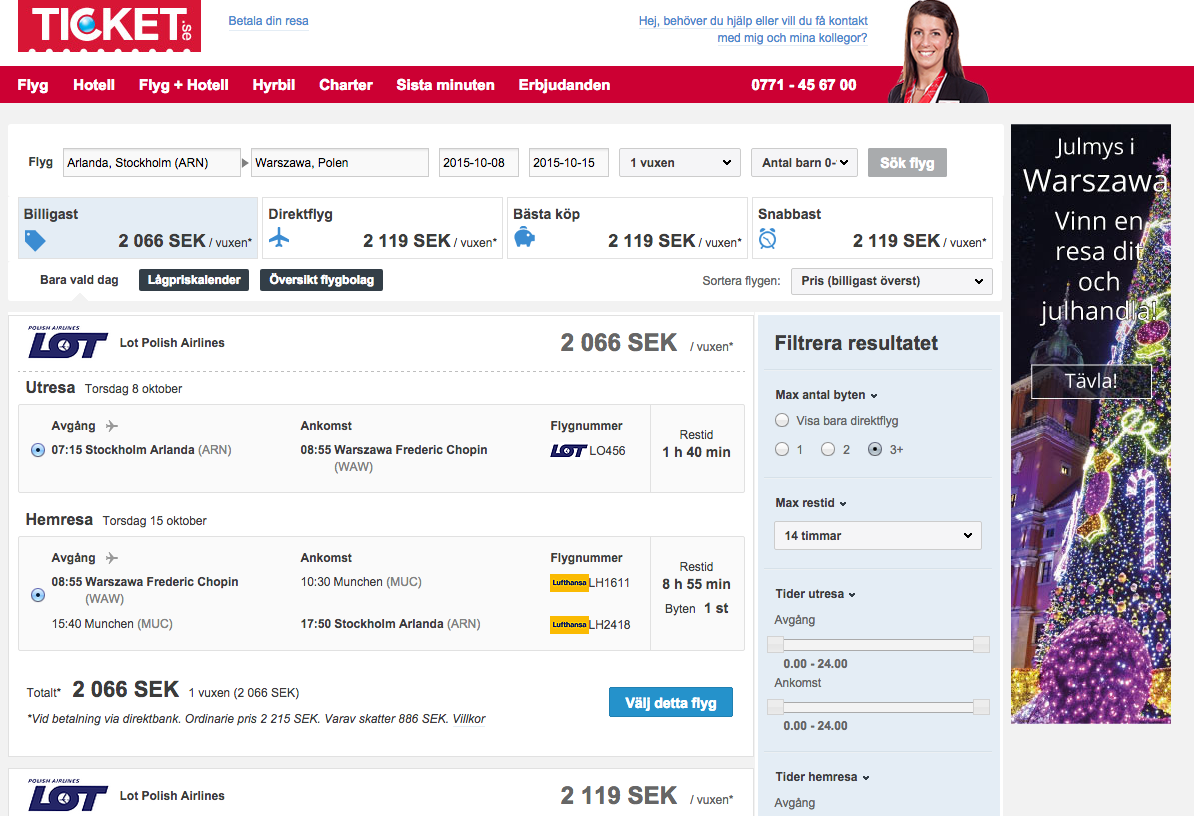Open the Villkor link
This screenshot has width=1194, height=816.
tap(469, 719)
